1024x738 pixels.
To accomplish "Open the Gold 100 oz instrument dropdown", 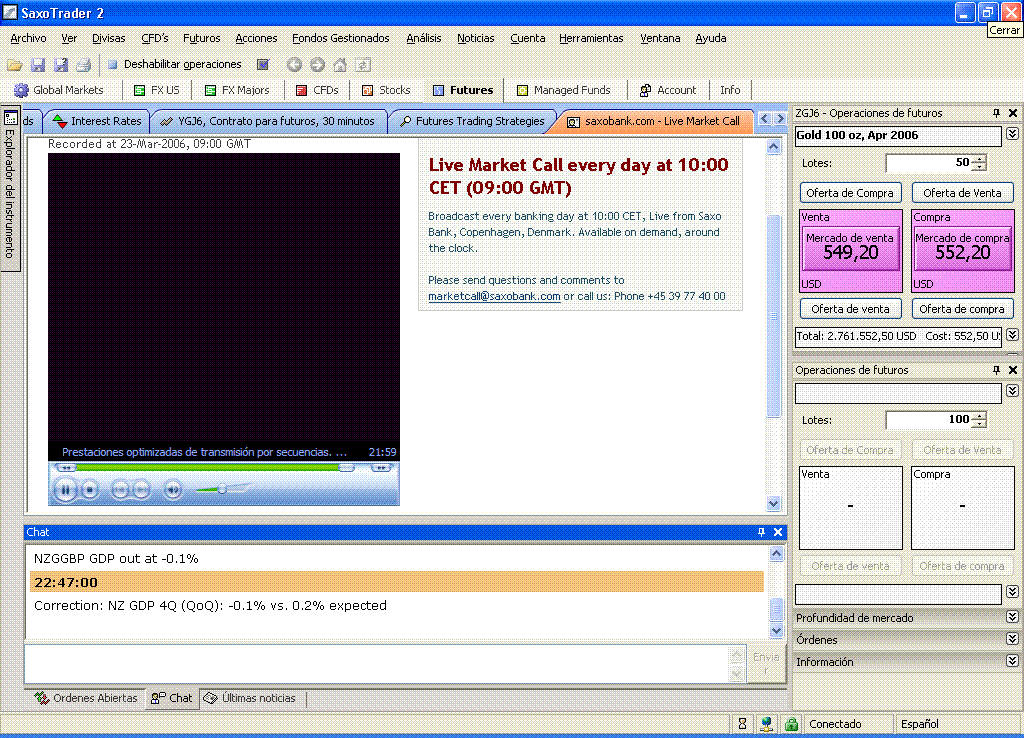I will tap(1012, 134).
